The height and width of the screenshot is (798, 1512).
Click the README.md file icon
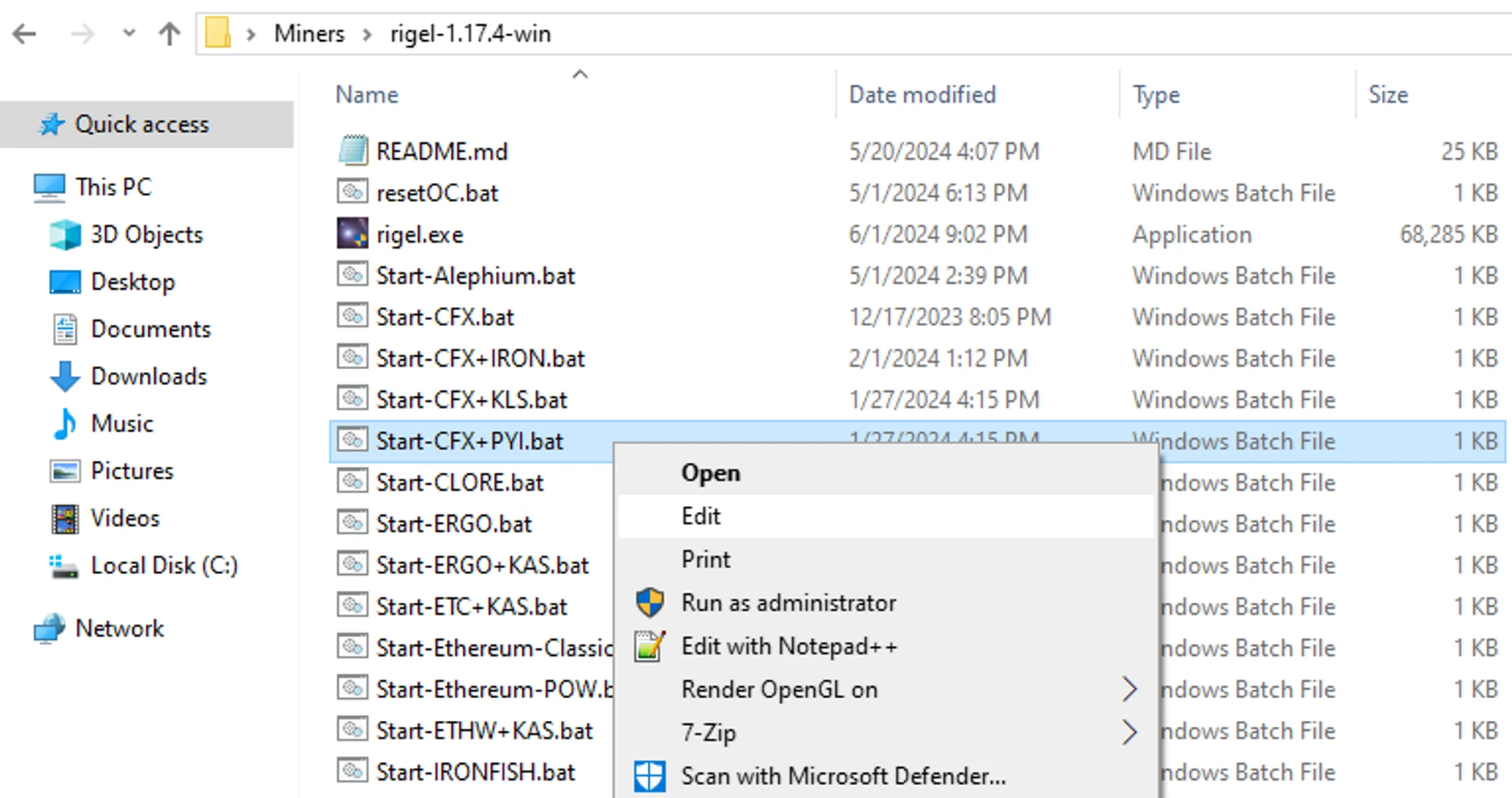(x=352, y=151)
